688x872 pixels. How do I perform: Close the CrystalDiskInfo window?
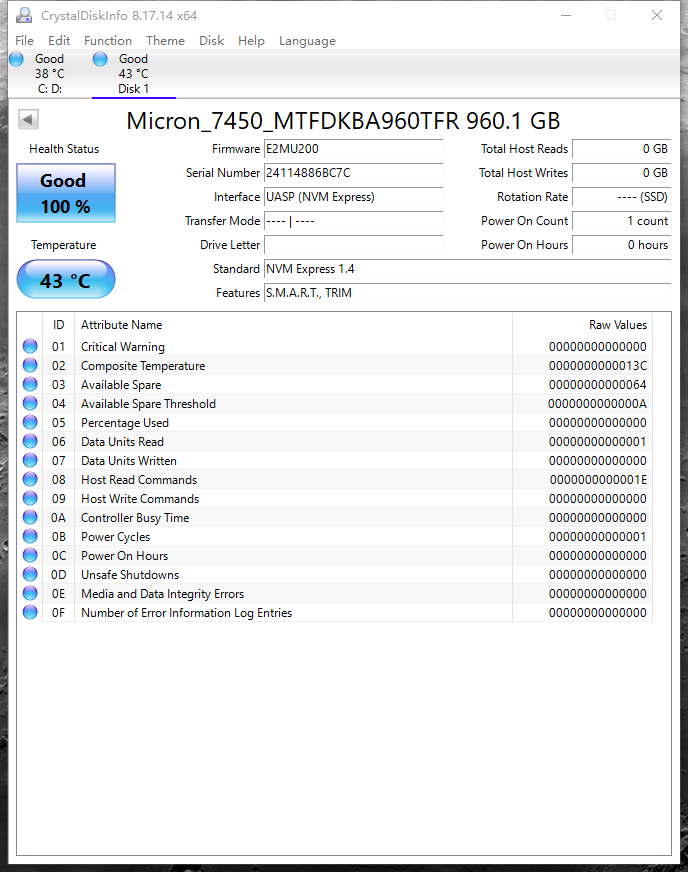pos(657,16)
